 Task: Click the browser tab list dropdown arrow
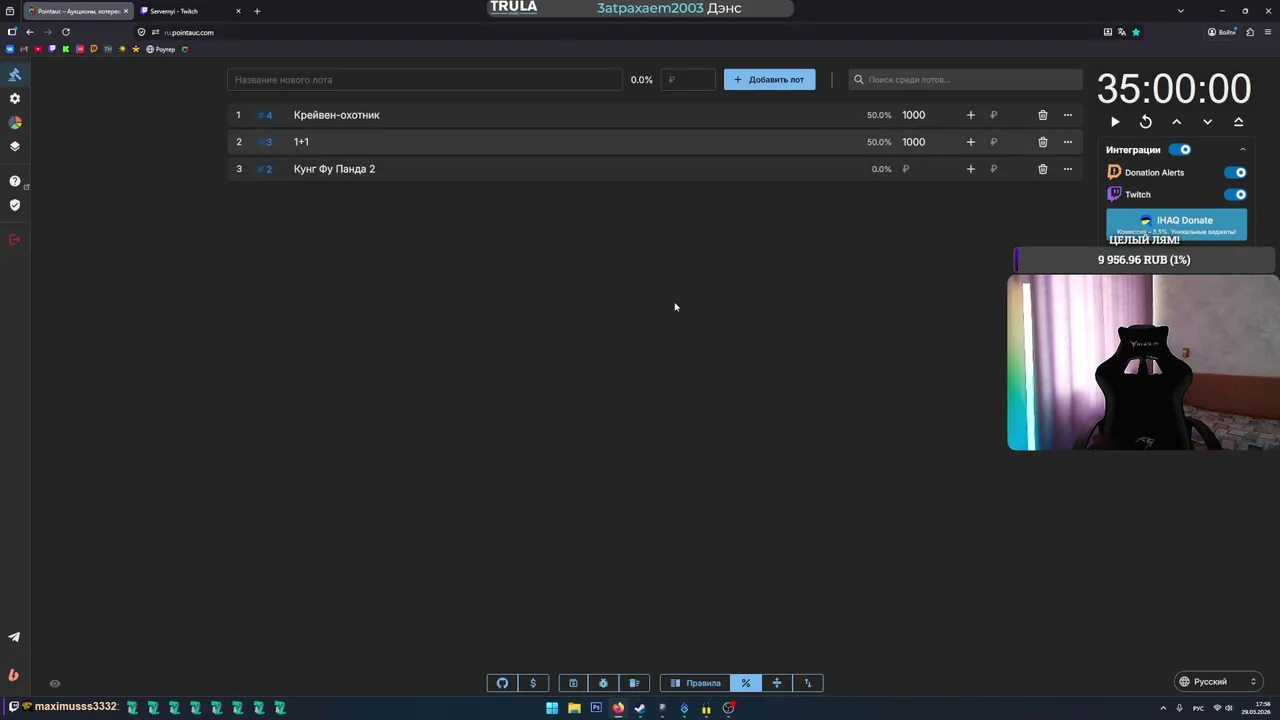[x=1181, y=11]
